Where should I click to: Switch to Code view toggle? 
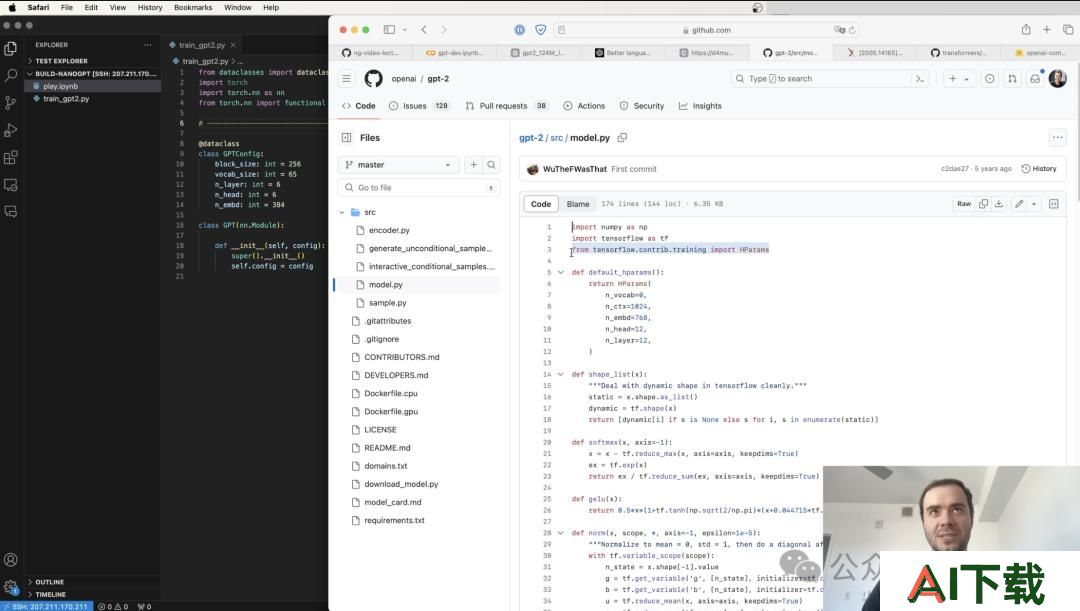[x=541, y=204]
